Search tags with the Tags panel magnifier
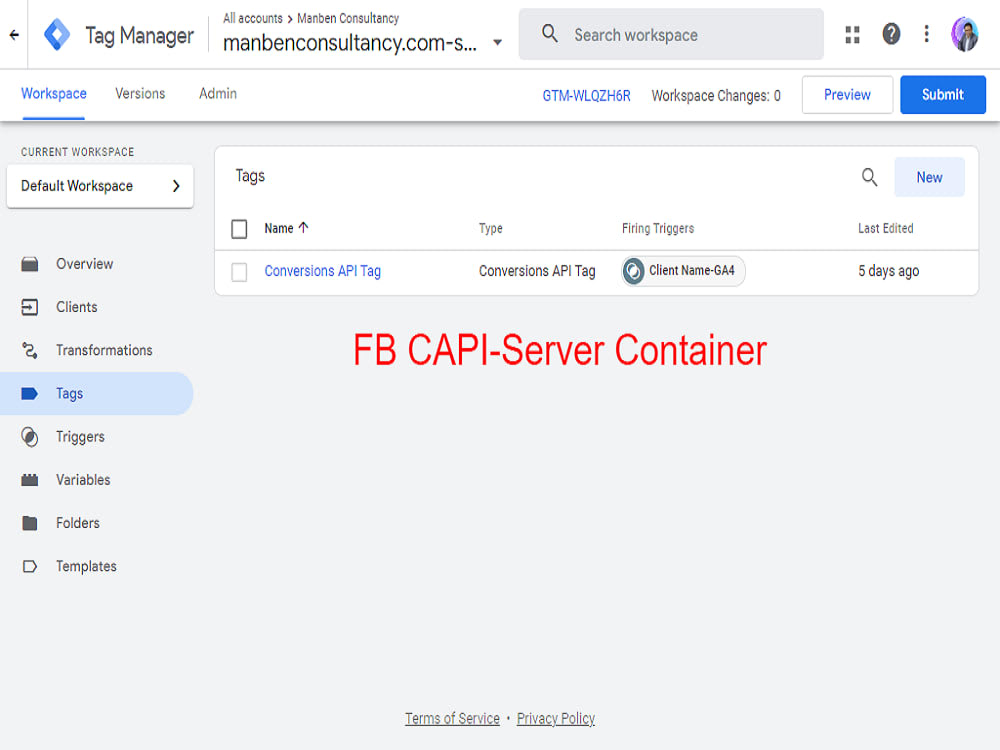 869,177
